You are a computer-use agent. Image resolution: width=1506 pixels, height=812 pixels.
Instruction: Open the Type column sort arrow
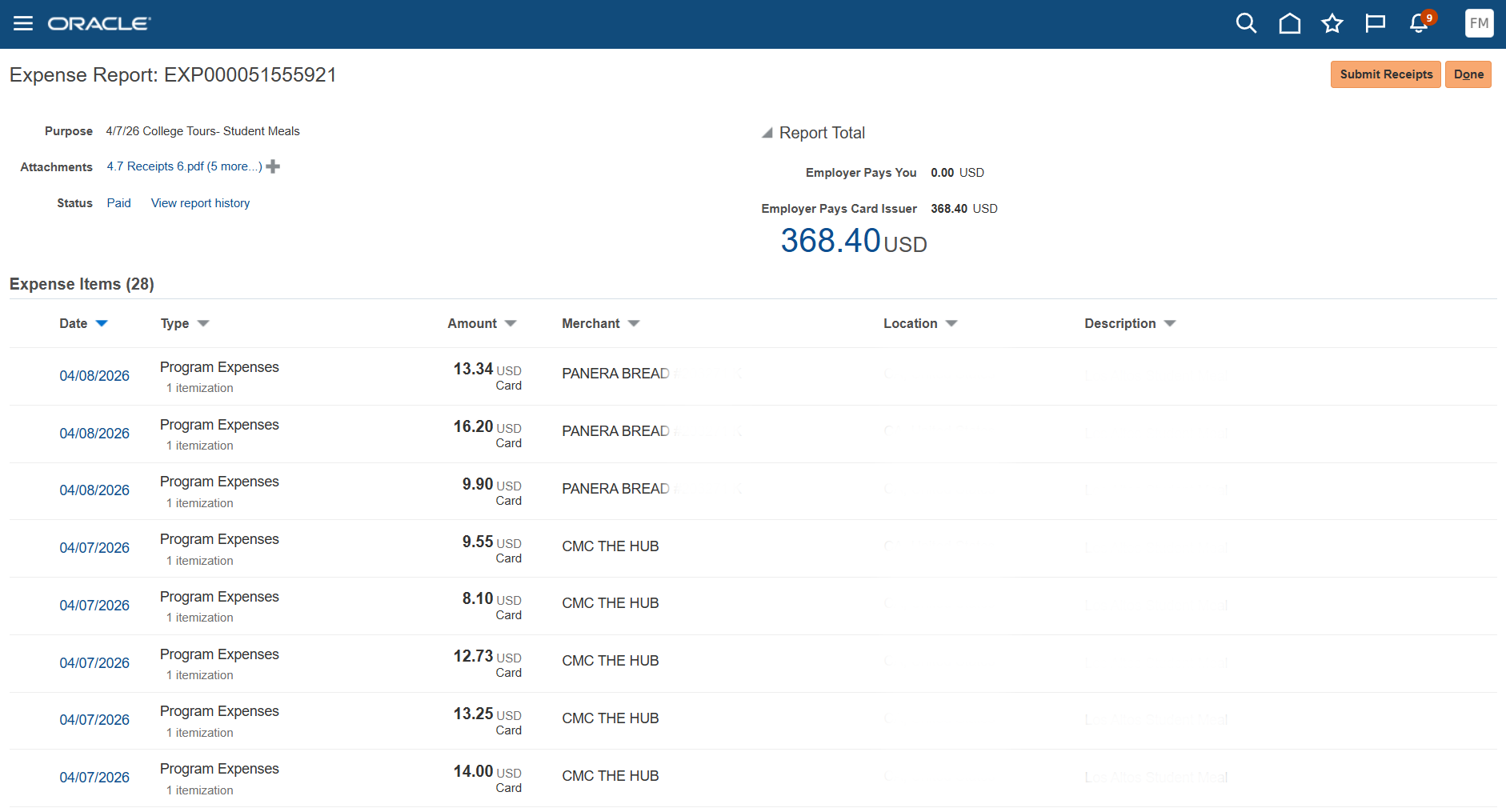tap(203, 323)
